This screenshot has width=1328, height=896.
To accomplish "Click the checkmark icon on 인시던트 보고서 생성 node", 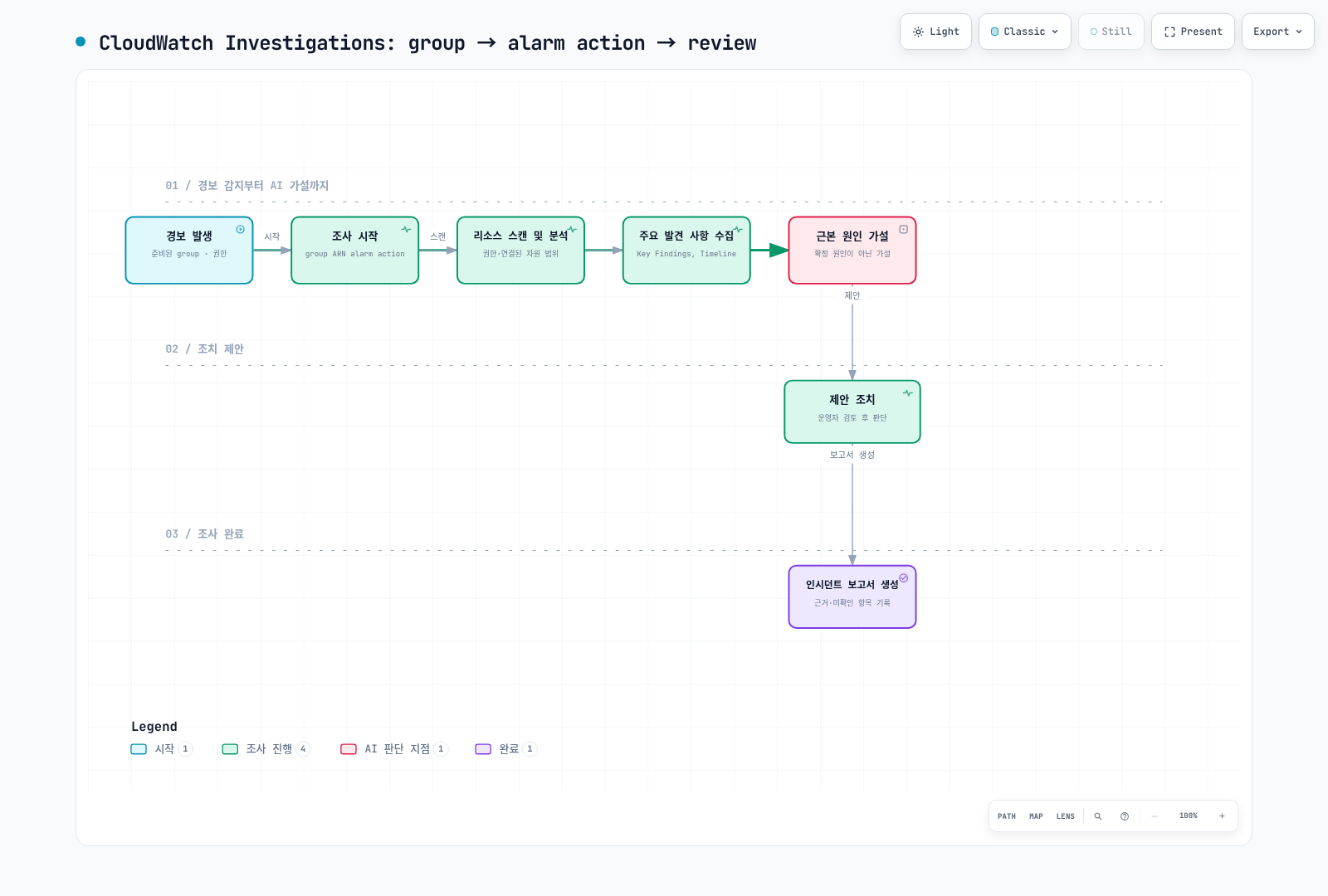I will click(904, 578).
